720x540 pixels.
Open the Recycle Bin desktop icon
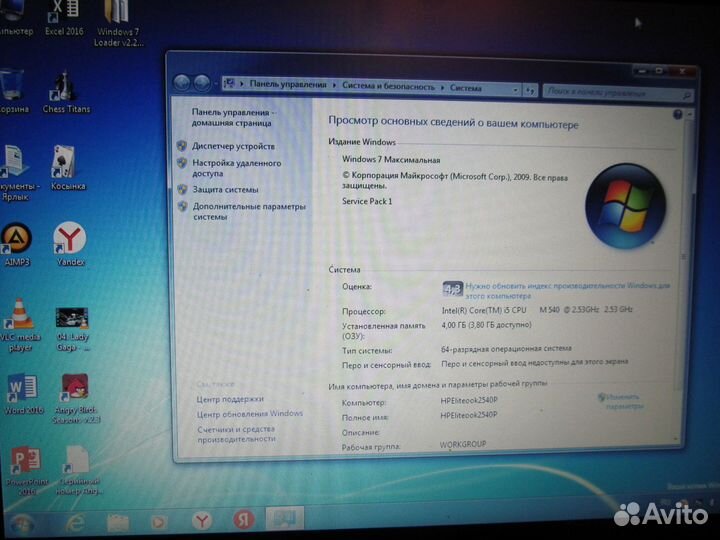coord(13,91)
